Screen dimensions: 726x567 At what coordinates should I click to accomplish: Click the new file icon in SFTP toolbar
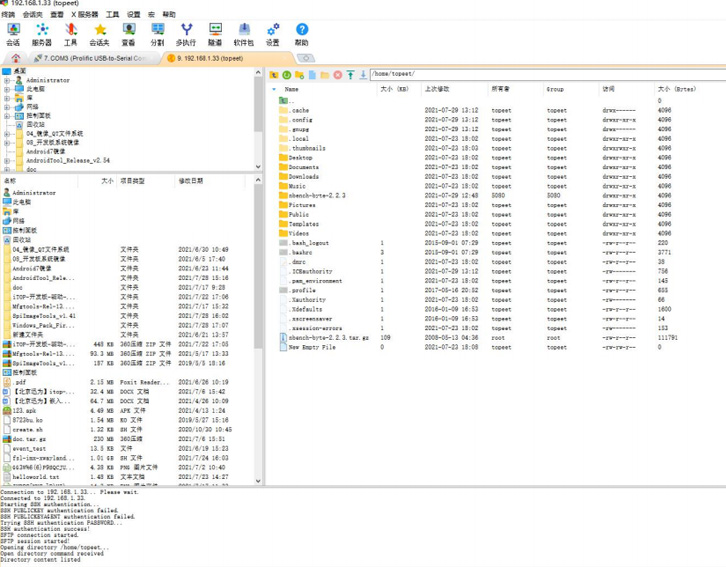click(x=312, y=75)
